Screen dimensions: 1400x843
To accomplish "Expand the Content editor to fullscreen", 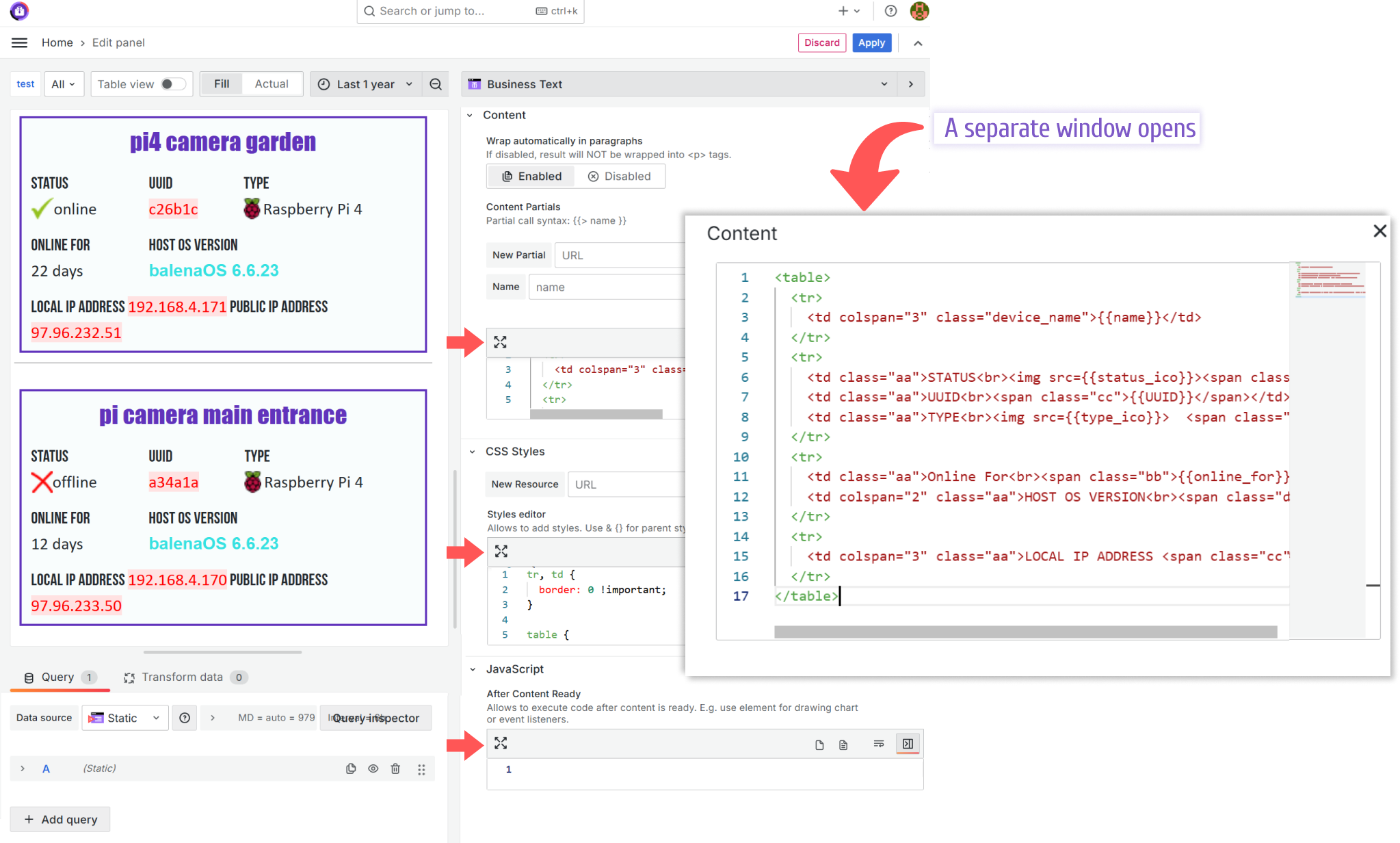I will coord(501,342).
